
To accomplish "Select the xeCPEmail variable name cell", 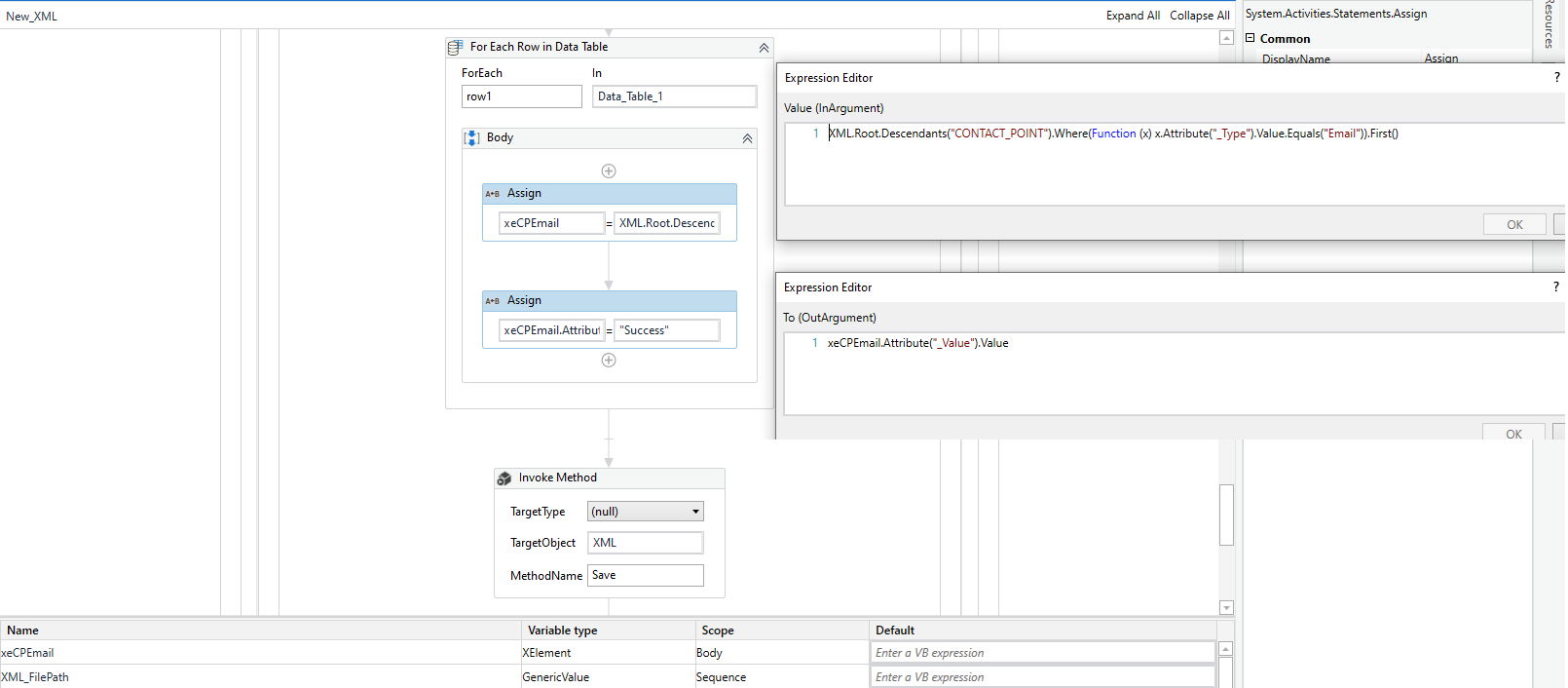I will coord(261,653).
